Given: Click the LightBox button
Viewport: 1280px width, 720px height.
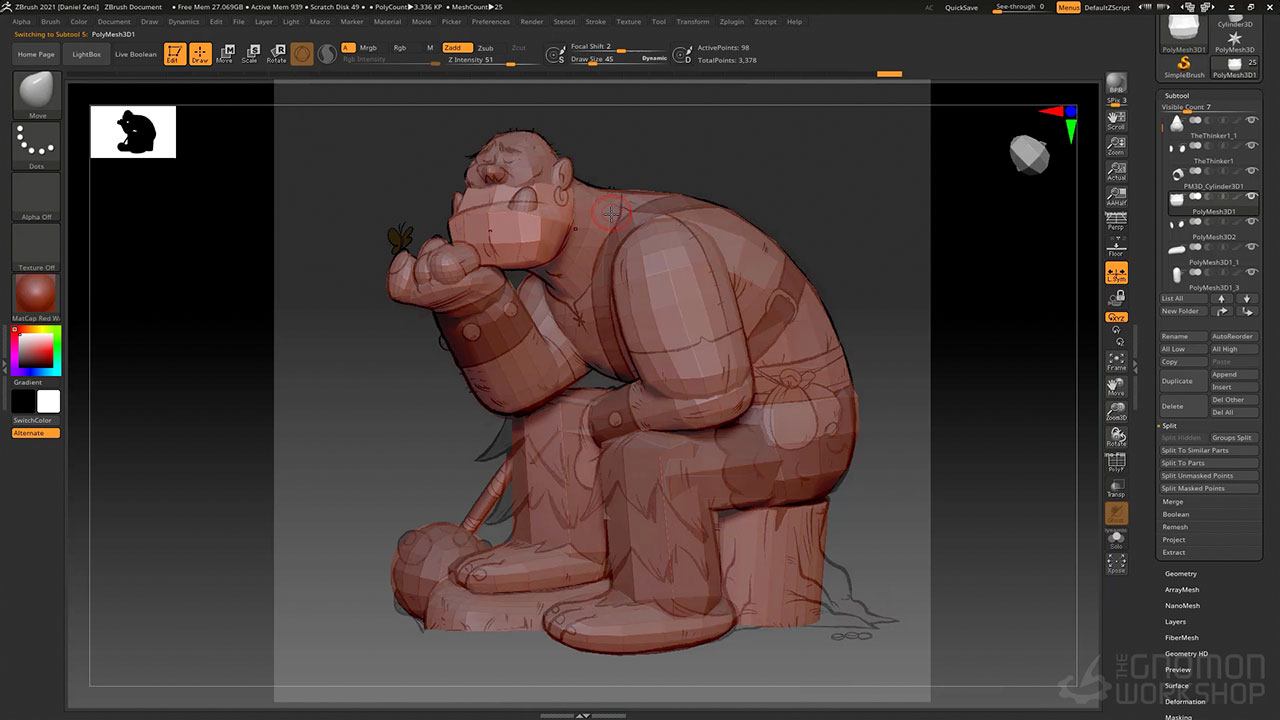Looking at the screenshot, I should (x=87, y=54).
